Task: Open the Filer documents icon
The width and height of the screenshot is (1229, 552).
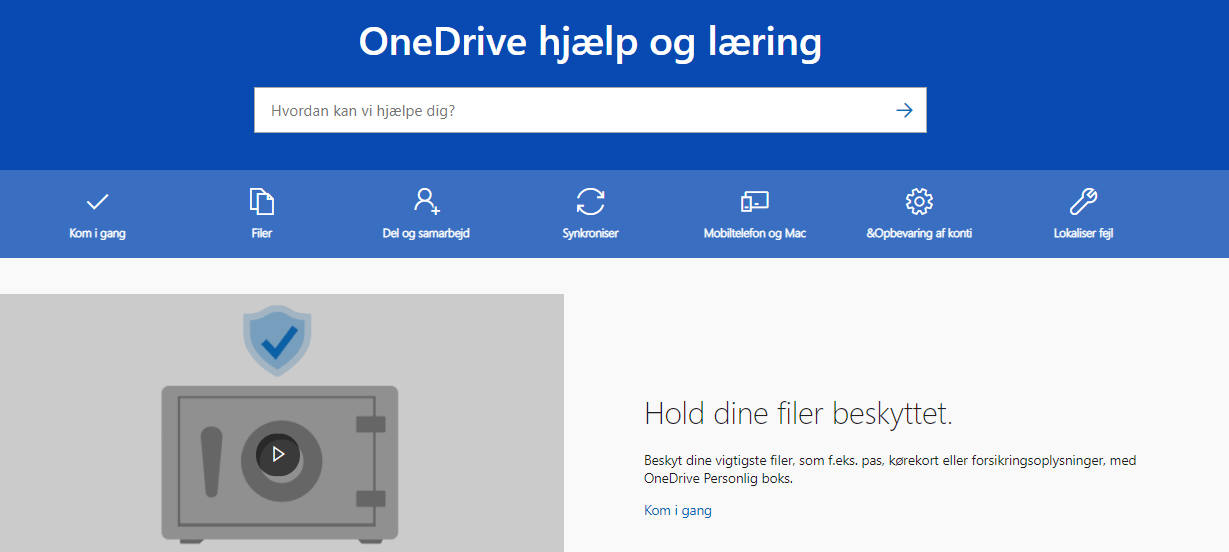Action: (262, 202)
